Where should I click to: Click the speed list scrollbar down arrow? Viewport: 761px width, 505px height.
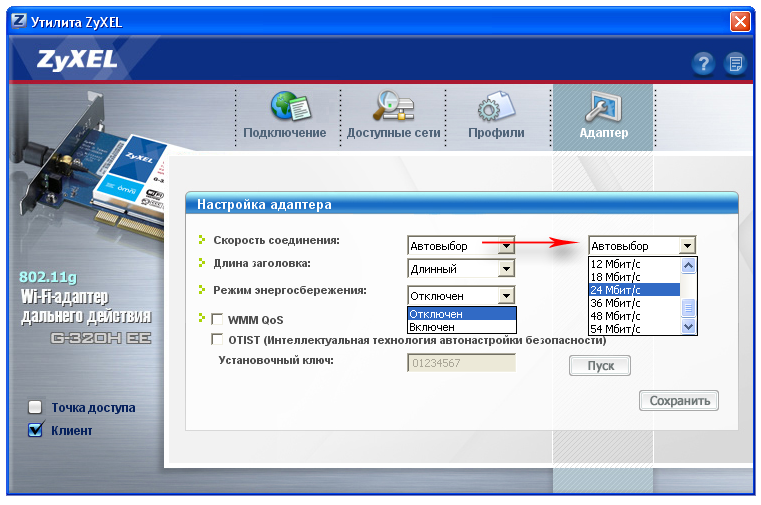tap(688, 326)
